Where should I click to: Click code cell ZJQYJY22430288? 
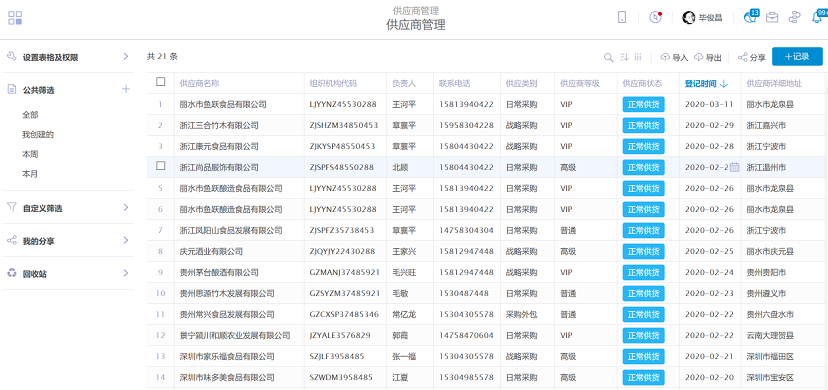342,252
